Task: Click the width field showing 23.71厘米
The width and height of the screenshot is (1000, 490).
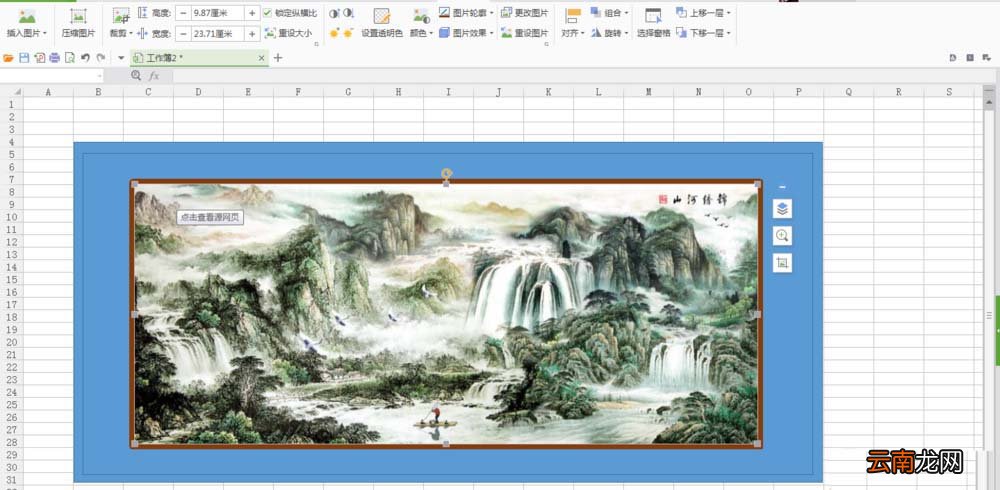Action: coord(217,34)
